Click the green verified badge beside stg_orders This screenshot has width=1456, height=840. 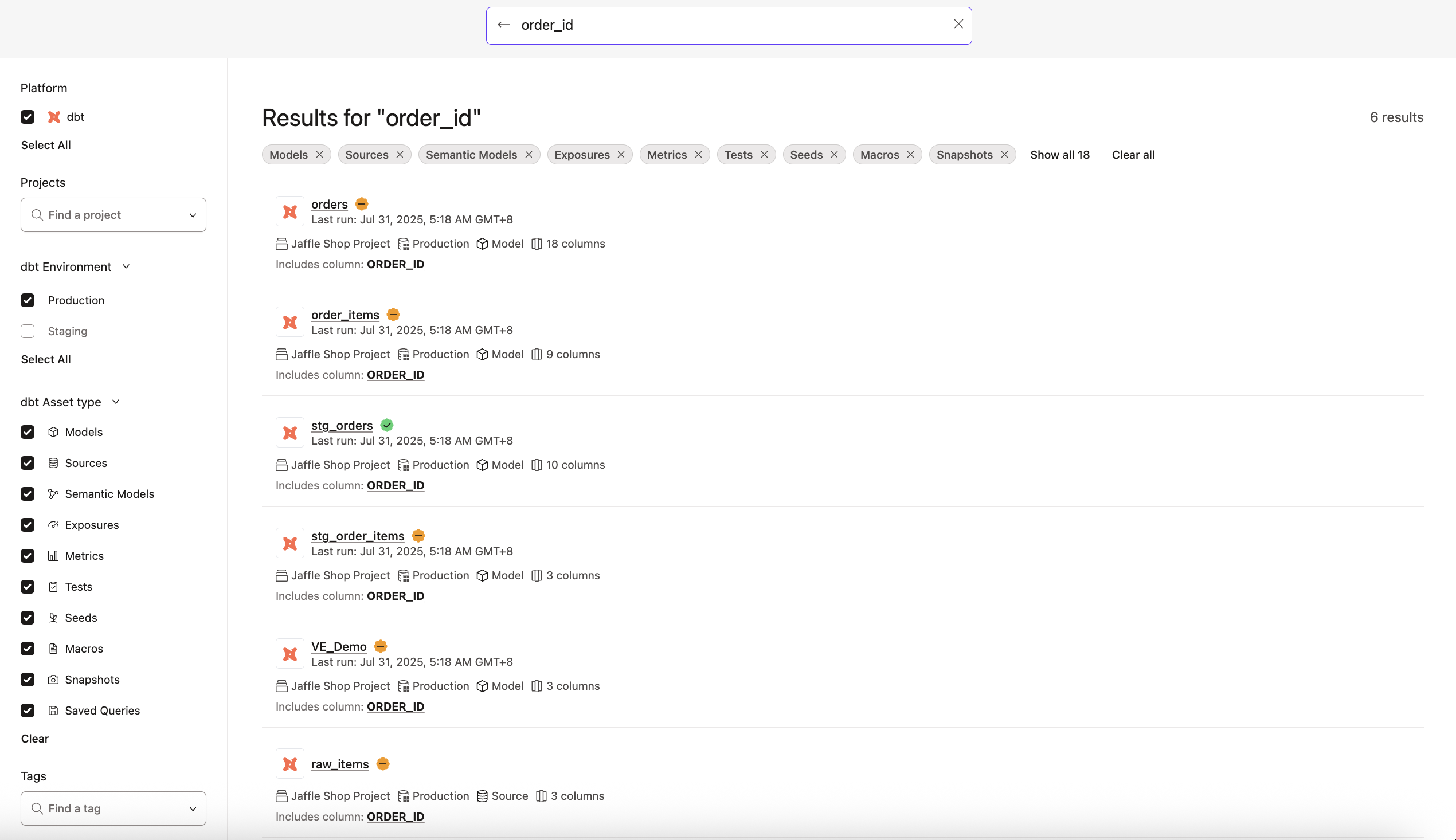tap(386, 425)
